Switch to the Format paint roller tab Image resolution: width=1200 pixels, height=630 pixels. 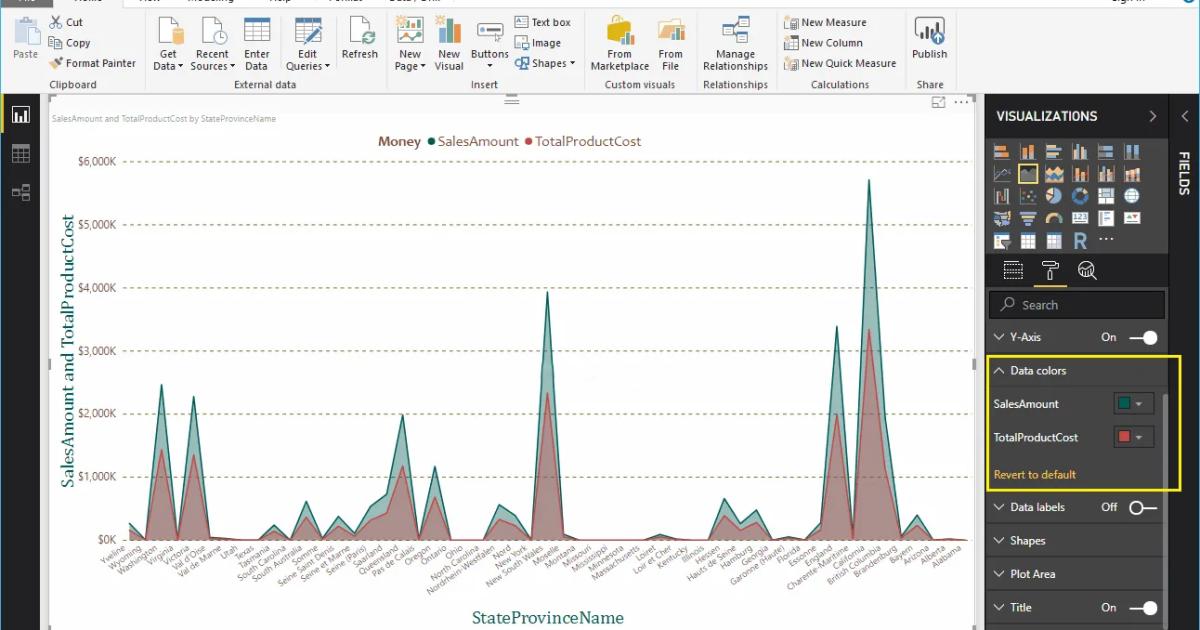click(x=1048, y=269)
